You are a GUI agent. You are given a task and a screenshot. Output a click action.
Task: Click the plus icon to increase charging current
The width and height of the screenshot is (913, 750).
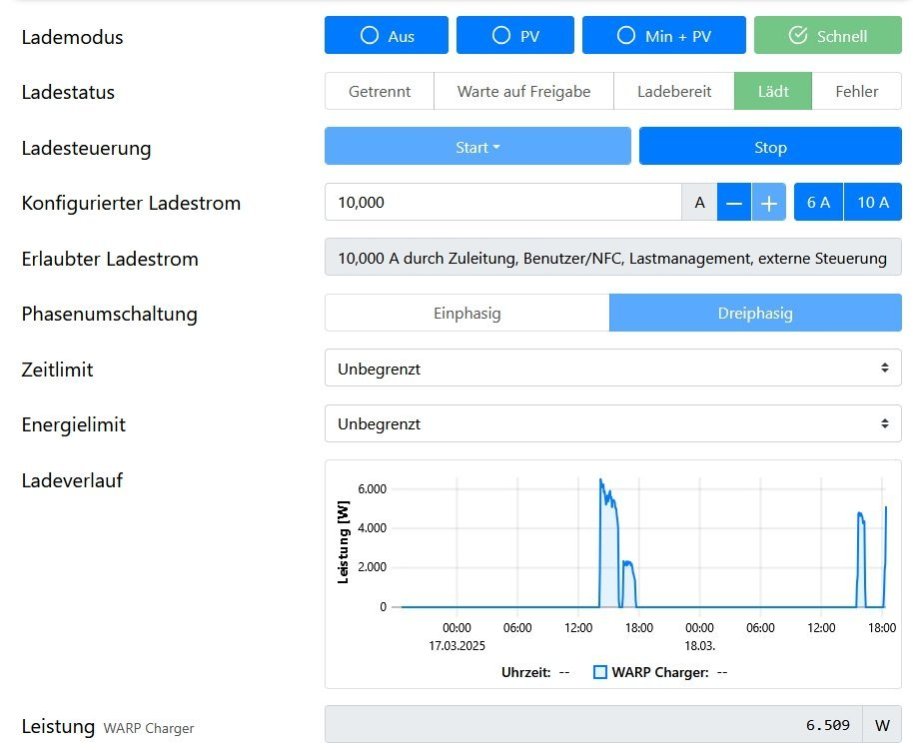[768, 202]
